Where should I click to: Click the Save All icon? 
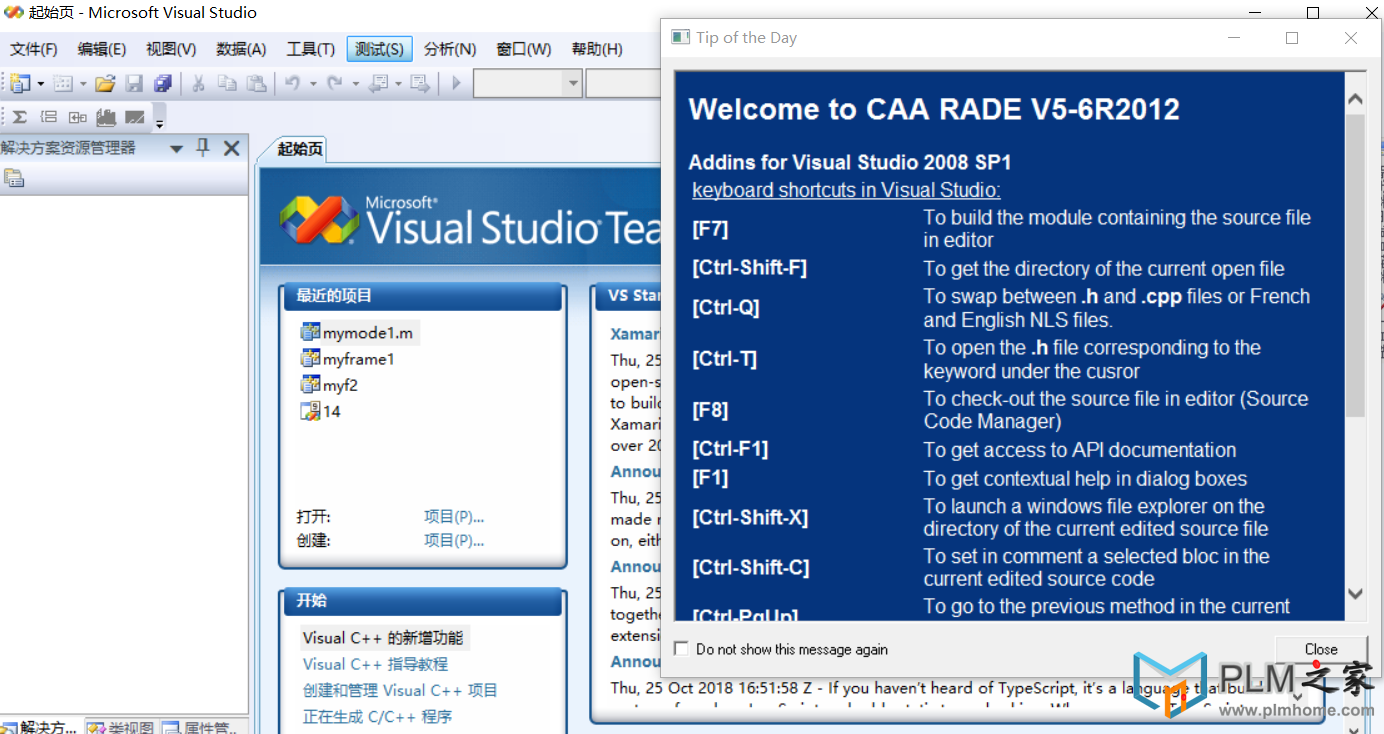(x=163, y=84)
